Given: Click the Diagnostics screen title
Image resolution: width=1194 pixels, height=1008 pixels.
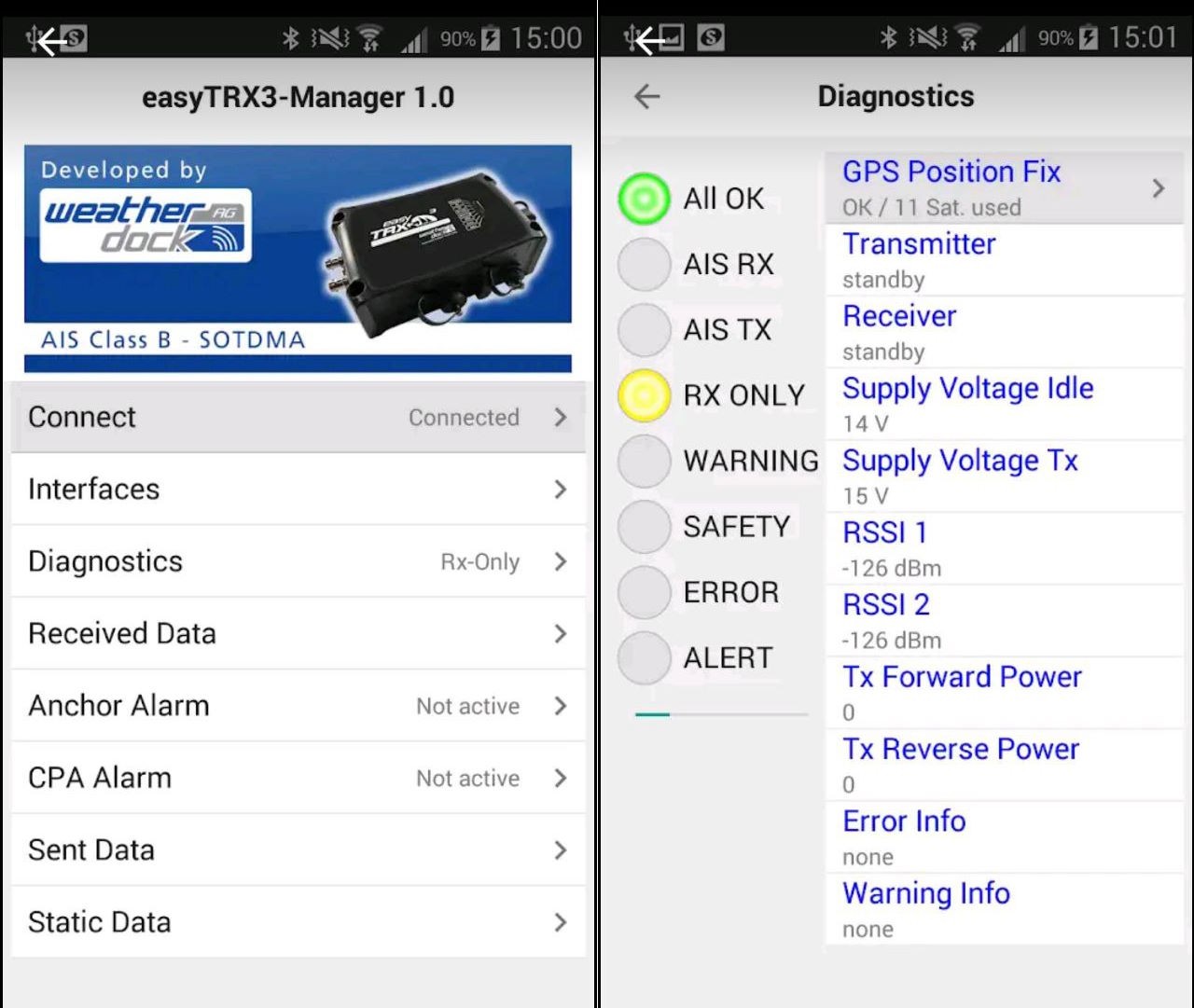Looking at the screenshot, I should [895, 96].
